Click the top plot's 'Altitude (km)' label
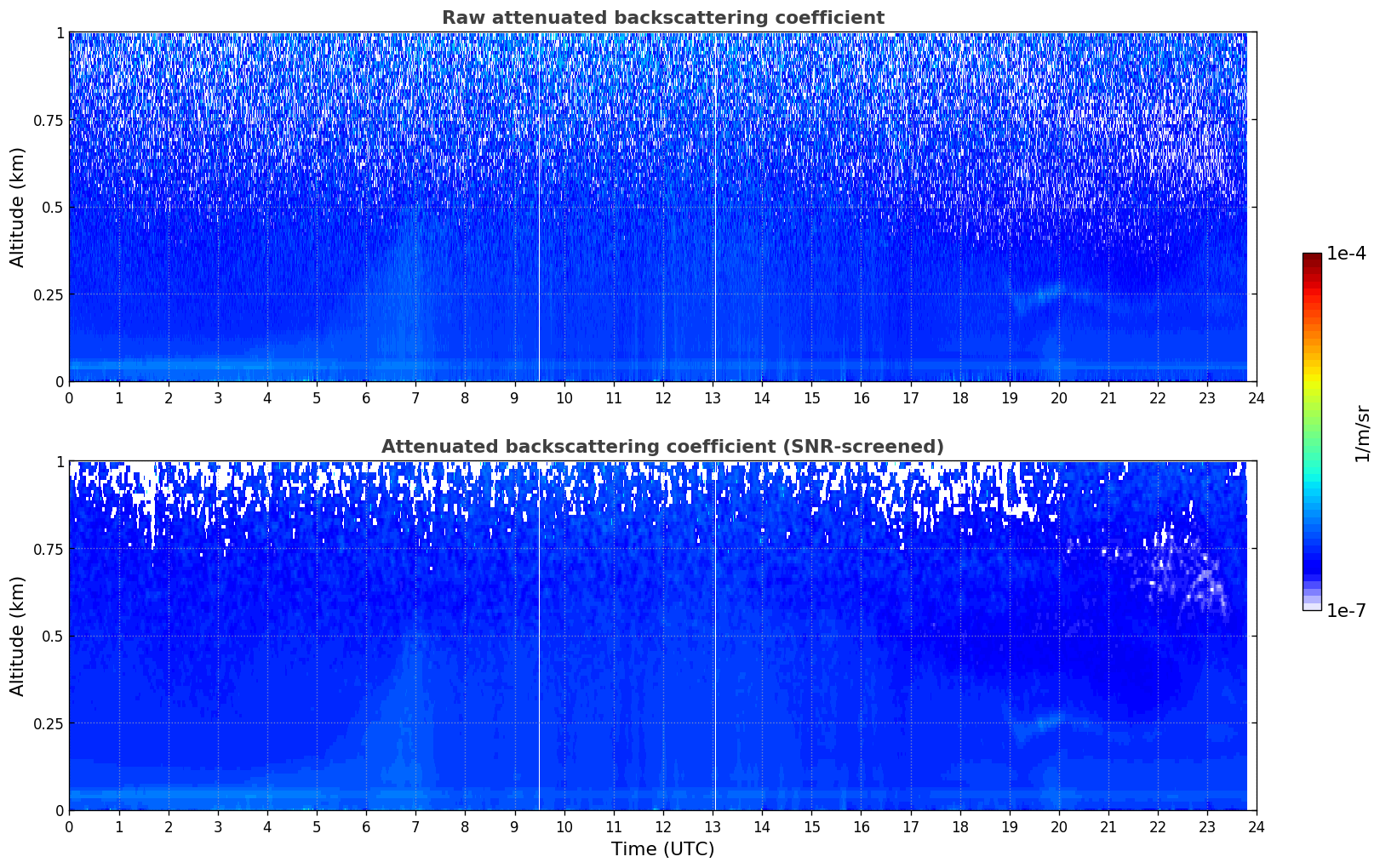The image size is (1380, 868). [x=18, y=207]
